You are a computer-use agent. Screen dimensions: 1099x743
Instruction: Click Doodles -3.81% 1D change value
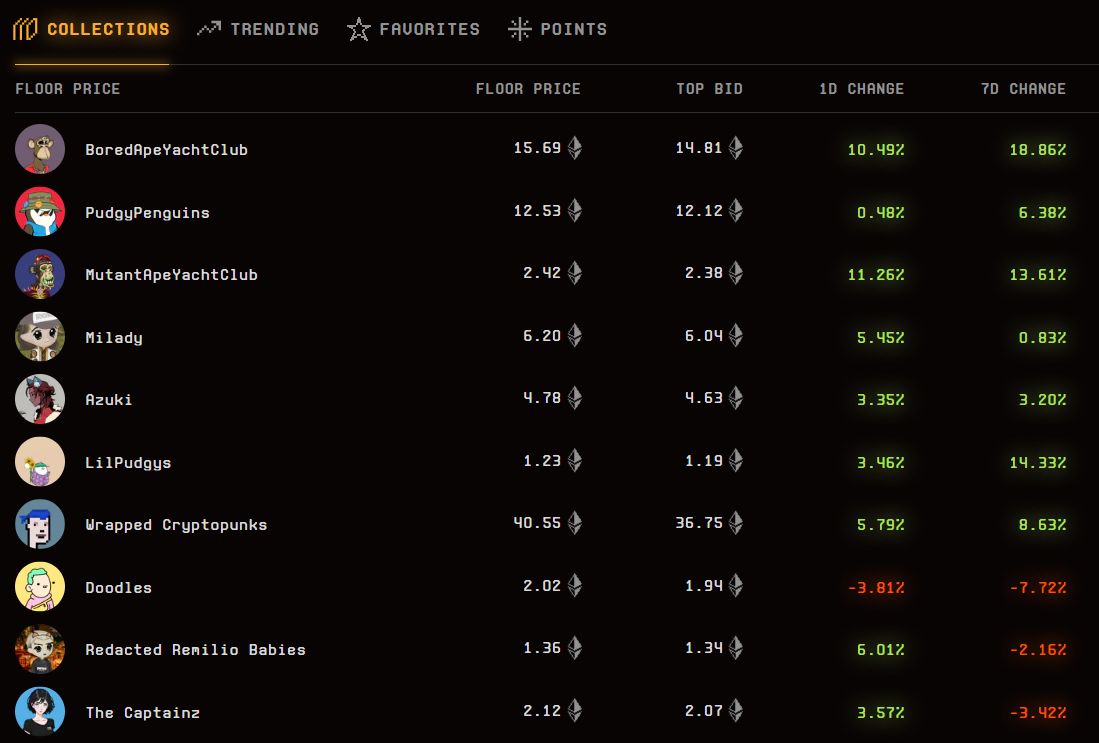tap(875, 587)
